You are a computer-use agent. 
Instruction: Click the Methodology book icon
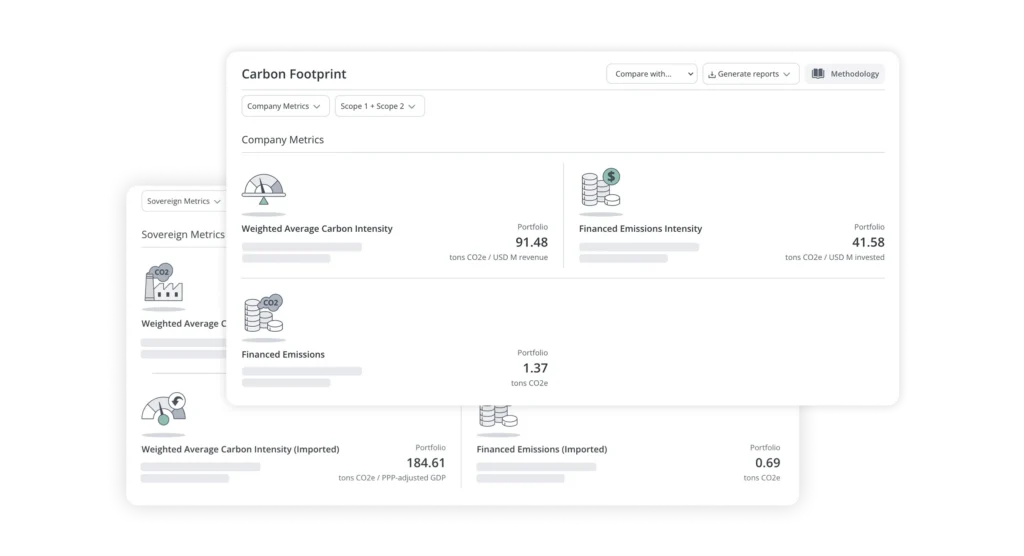coord(818,74)
